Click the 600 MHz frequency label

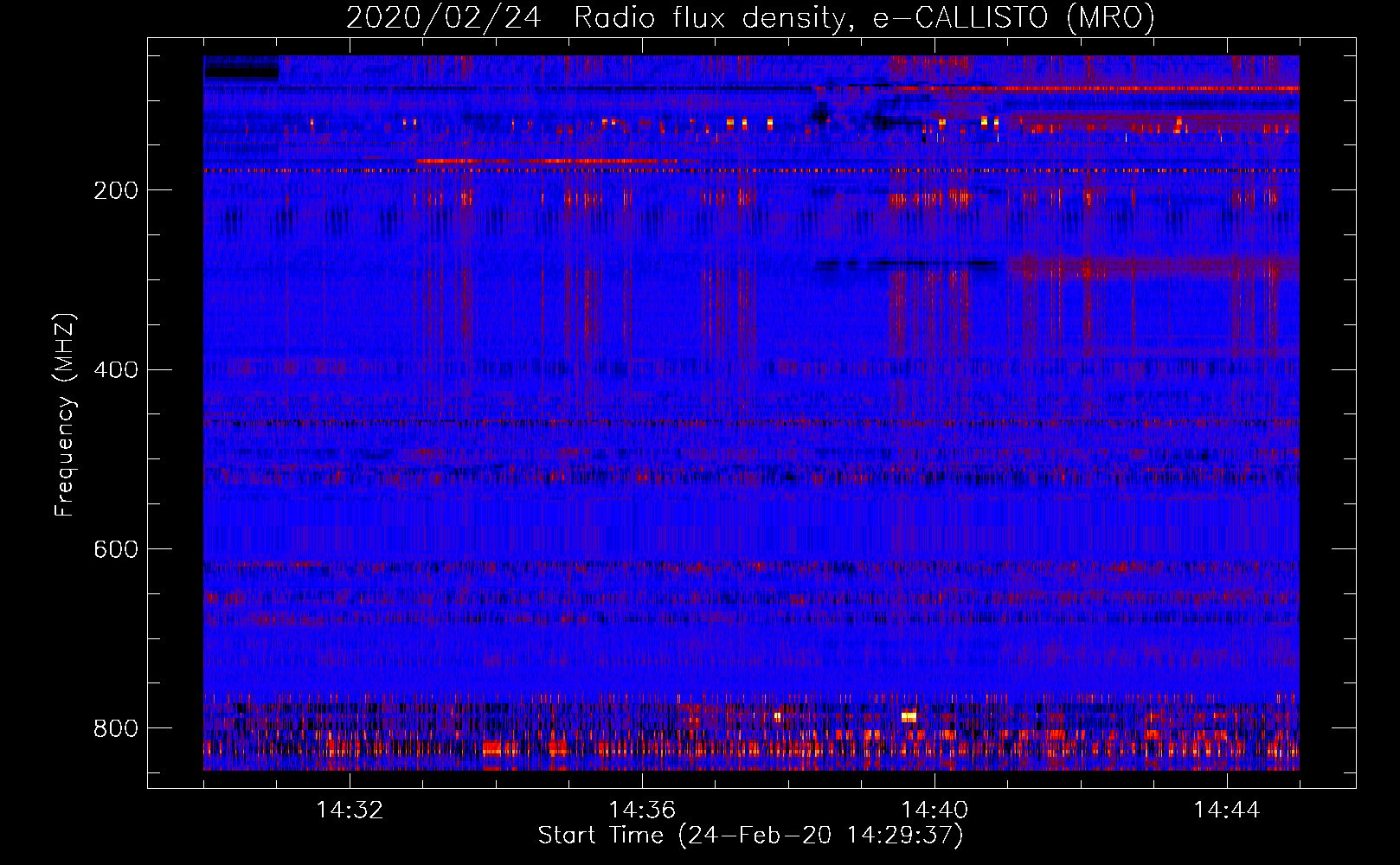click(x=116, y=549)
